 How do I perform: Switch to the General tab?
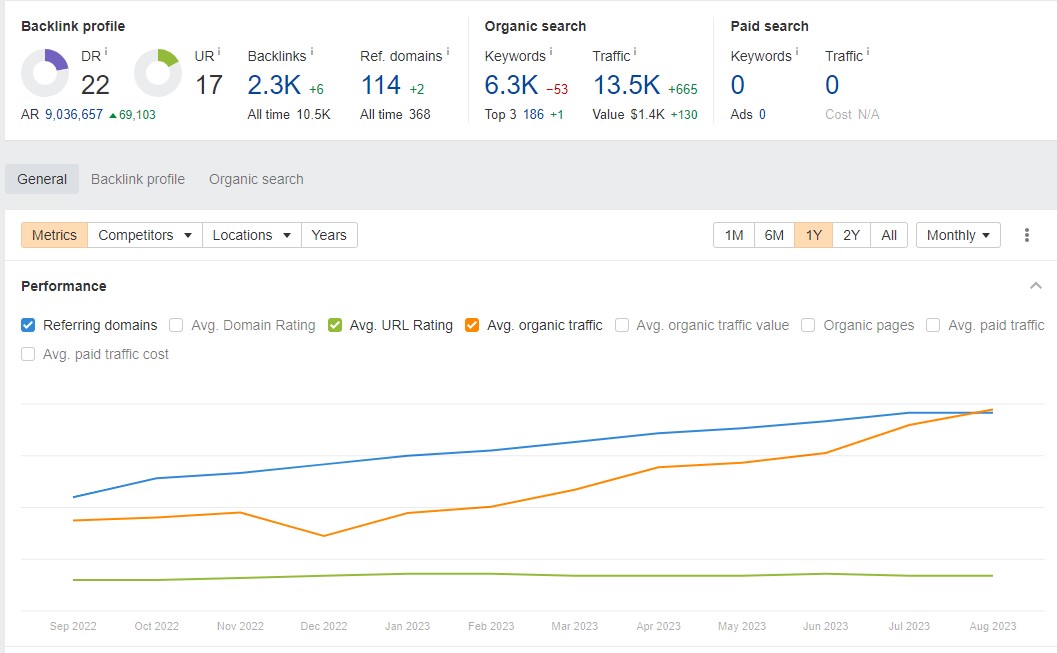tap(42, 179)
